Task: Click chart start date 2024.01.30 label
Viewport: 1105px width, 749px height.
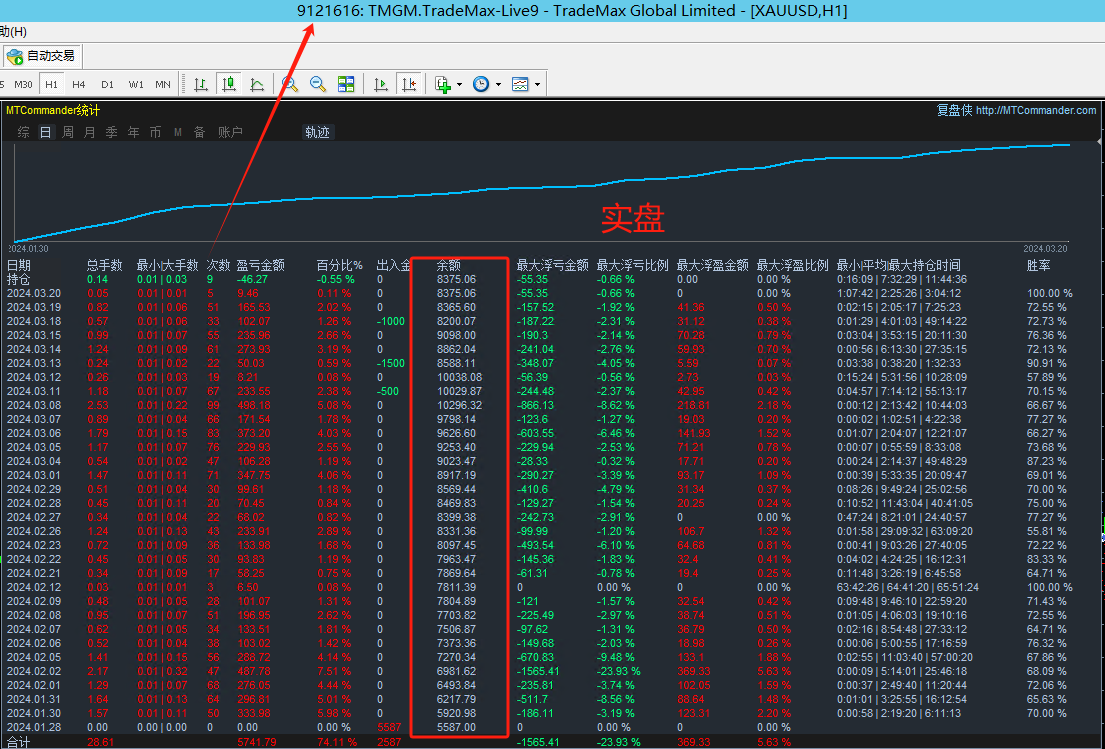Action: coord(28,249)
